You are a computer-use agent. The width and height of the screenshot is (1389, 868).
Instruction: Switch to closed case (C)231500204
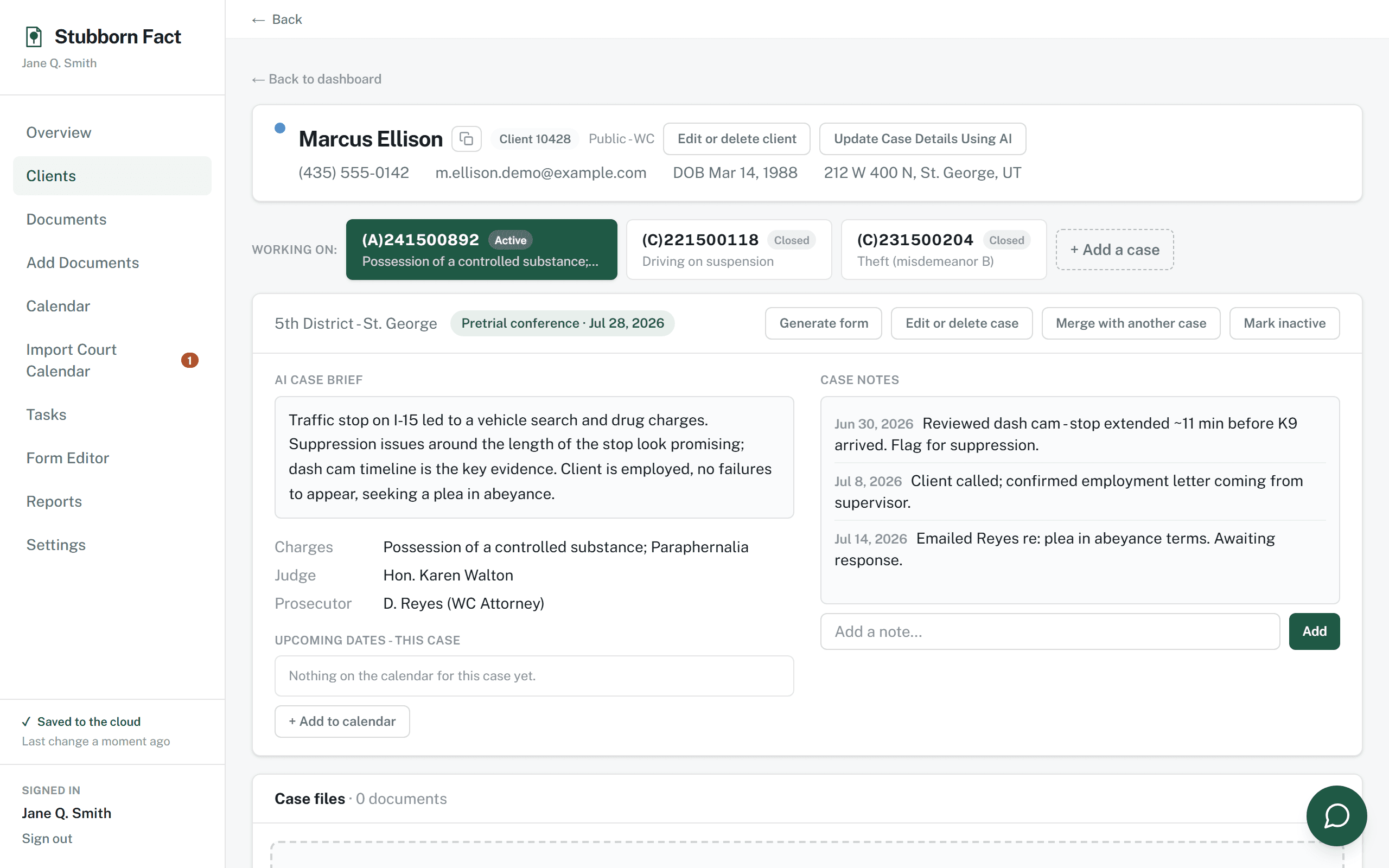point(944,250)
